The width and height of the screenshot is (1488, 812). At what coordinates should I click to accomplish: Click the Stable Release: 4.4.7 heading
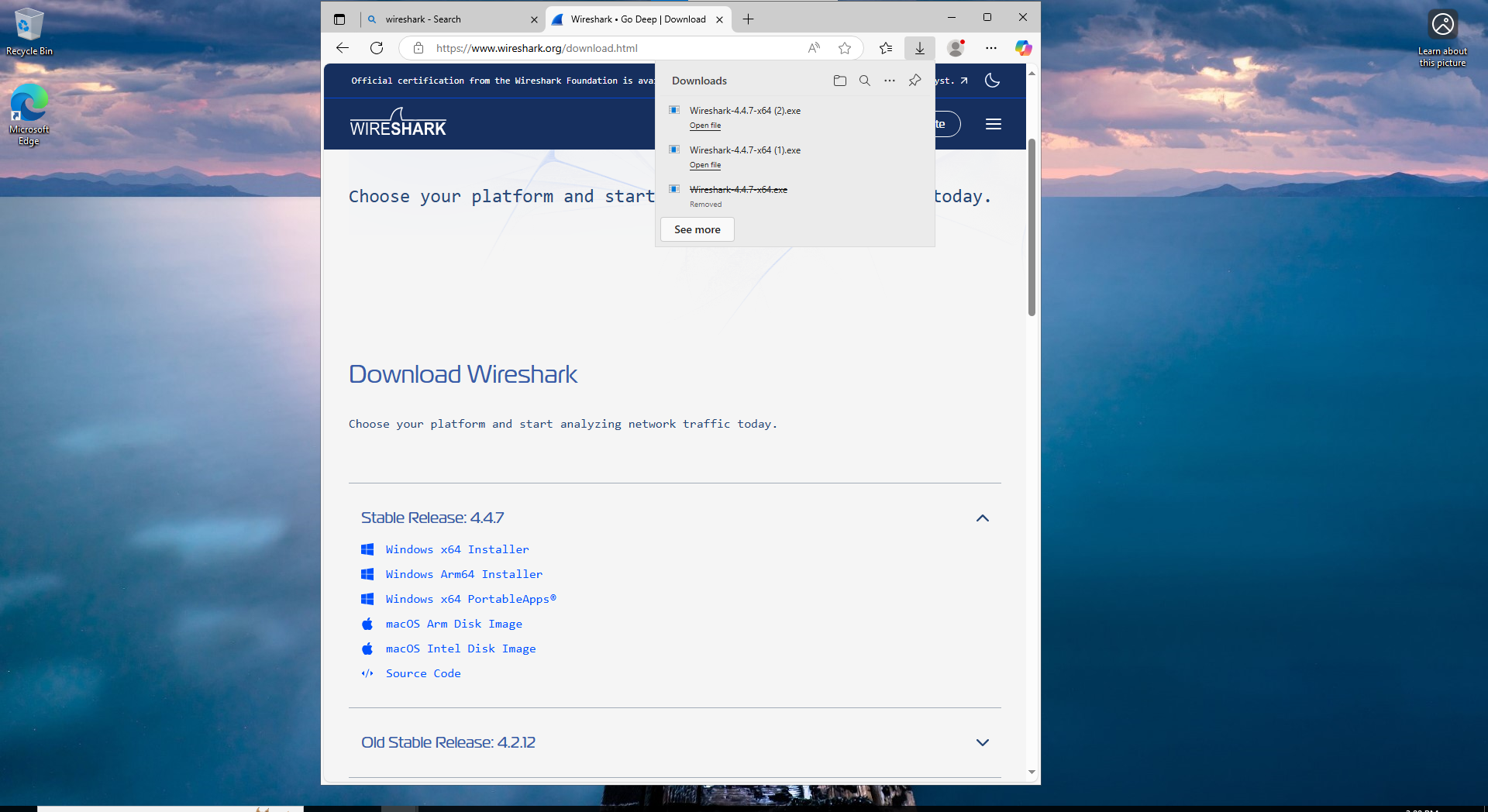(432, 518)
